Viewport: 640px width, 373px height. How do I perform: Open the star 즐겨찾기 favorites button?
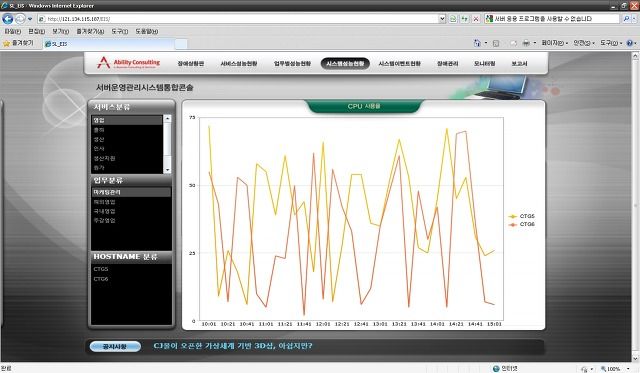[18, 43]
